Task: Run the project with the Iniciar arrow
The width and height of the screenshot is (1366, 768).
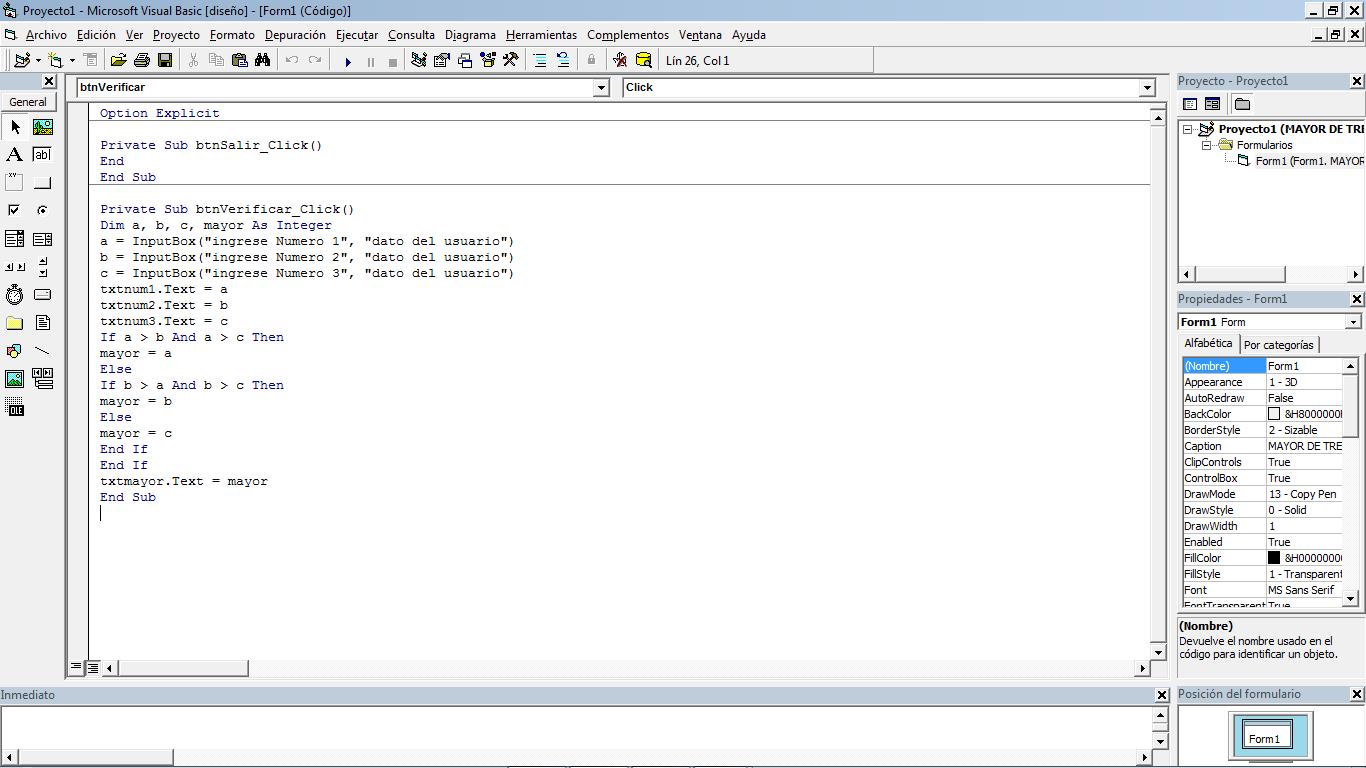Action: (x=348, y=60)
